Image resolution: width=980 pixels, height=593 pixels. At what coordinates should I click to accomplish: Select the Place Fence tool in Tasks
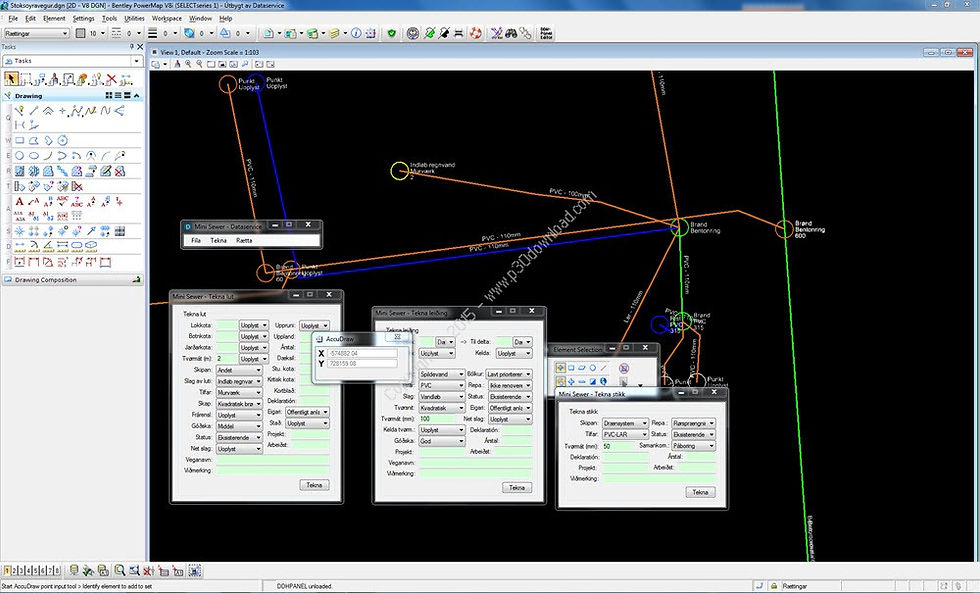pos(26,79)
